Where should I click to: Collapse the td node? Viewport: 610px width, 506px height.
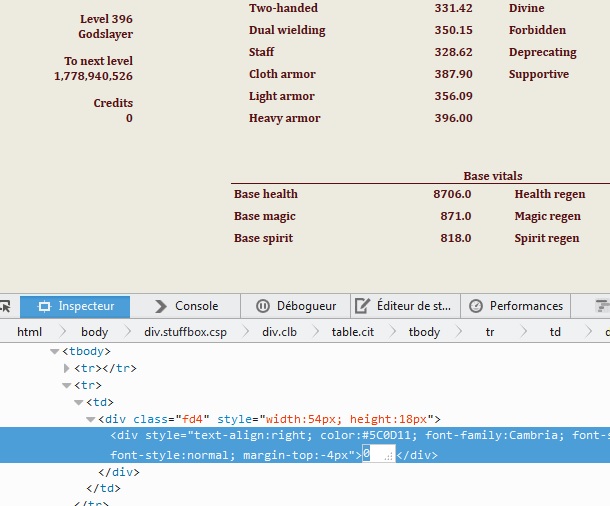(x=79, y=403)
